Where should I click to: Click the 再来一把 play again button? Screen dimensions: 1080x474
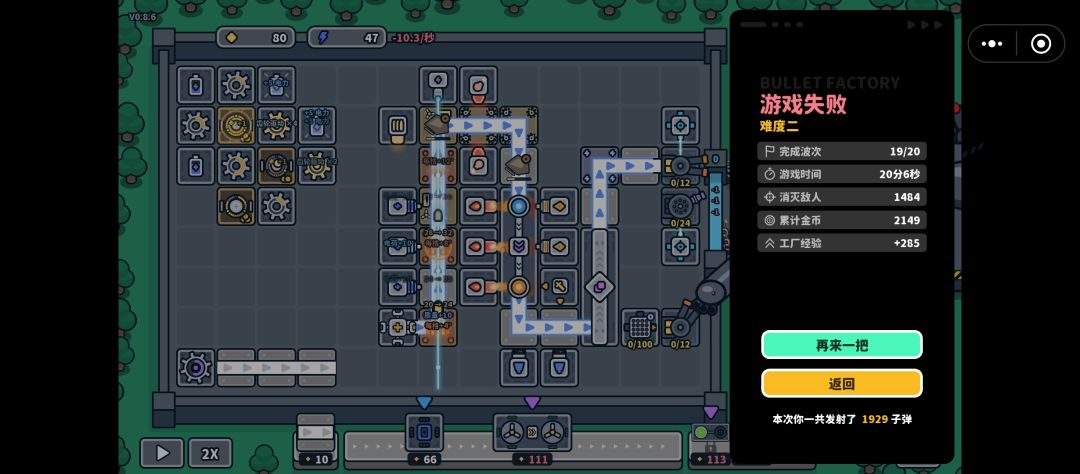pos(841,345)
